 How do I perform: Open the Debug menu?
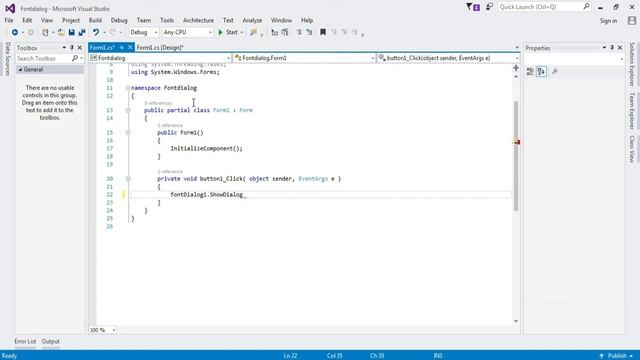point(119,20)
